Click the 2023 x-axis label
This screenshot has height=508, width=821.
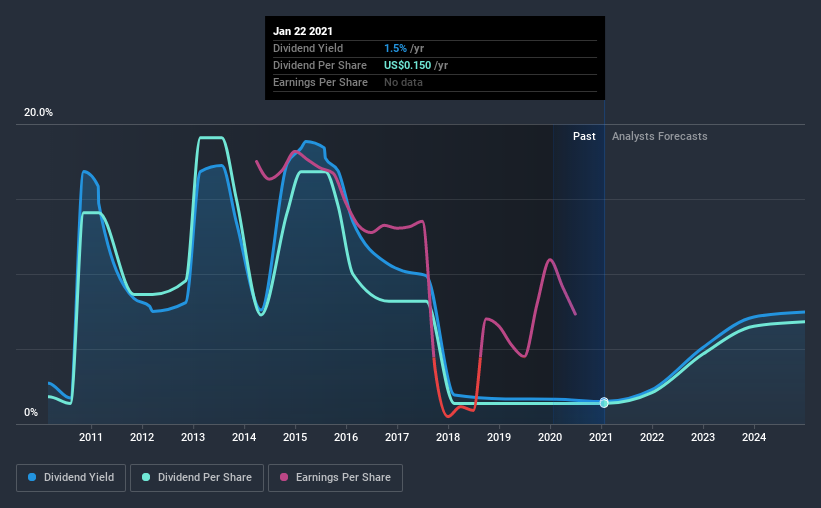coord(703,437)
